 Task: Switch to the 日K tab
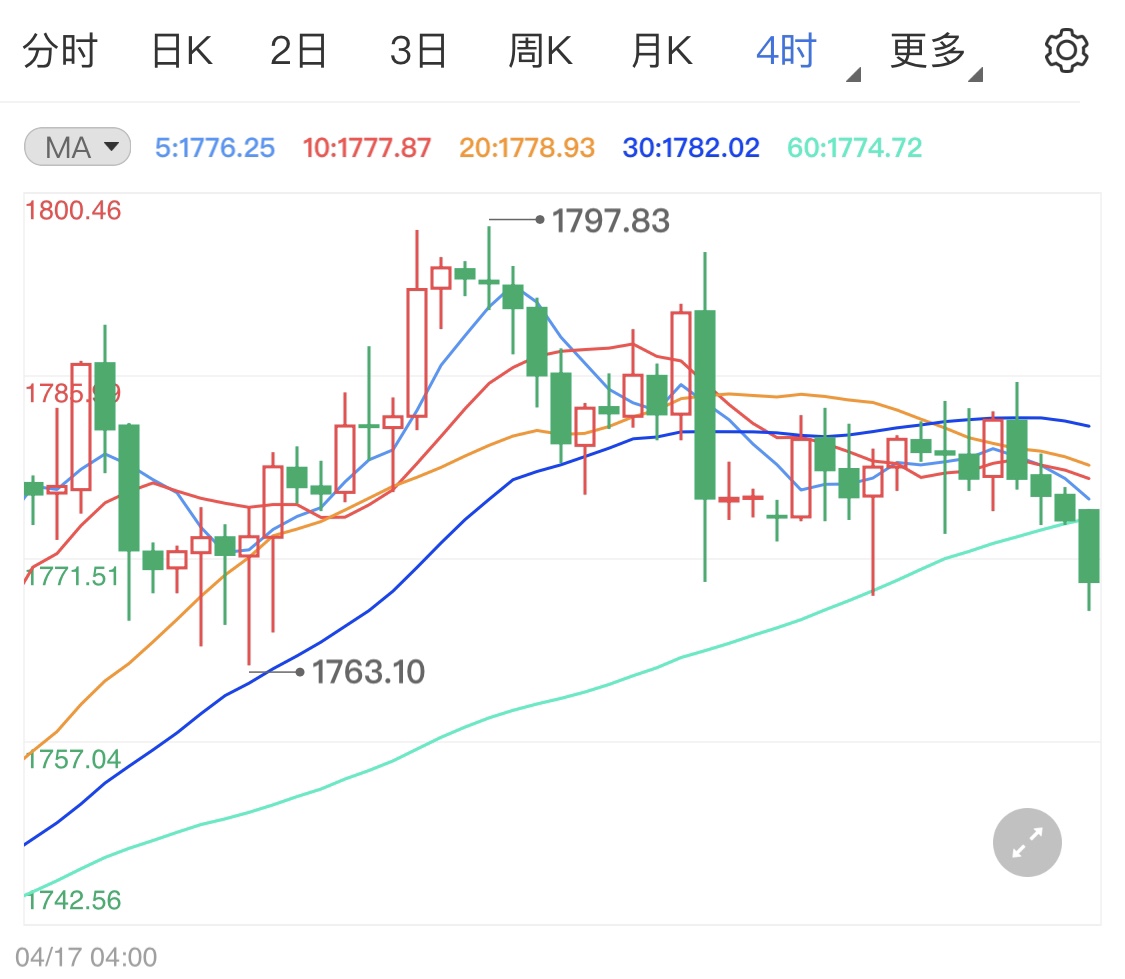click(x=182, y=51)
